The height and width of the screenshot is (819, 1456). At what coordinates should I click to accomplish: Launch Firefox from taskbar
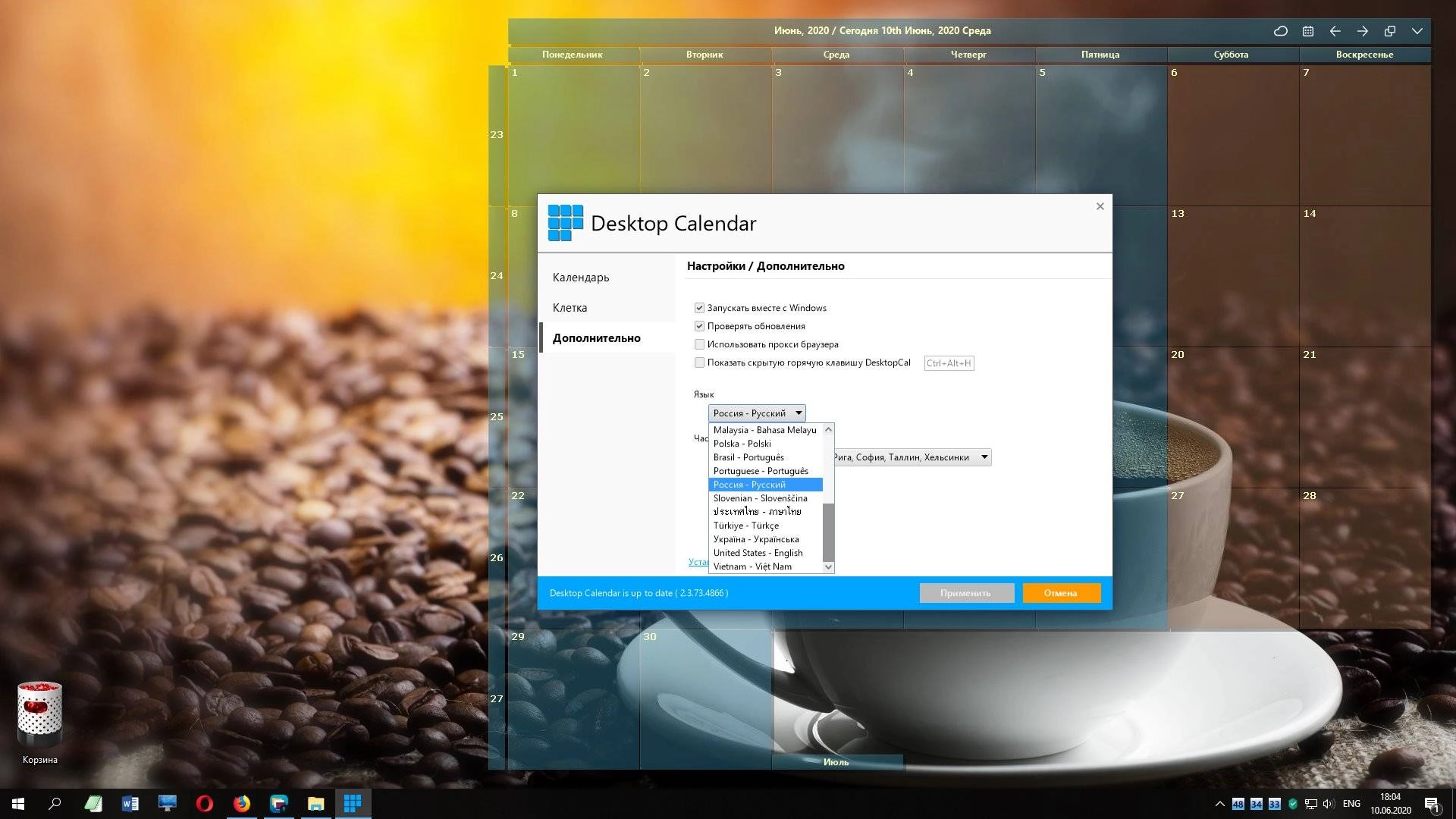(x=242, y=804)
